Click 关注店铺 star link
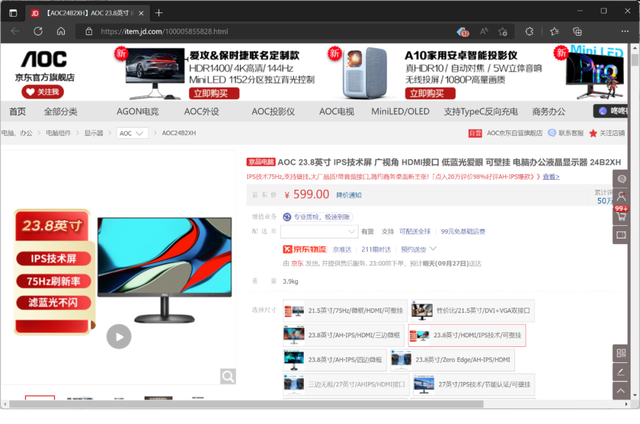Screen dimensions: 640x424 [x=607, y=133]
